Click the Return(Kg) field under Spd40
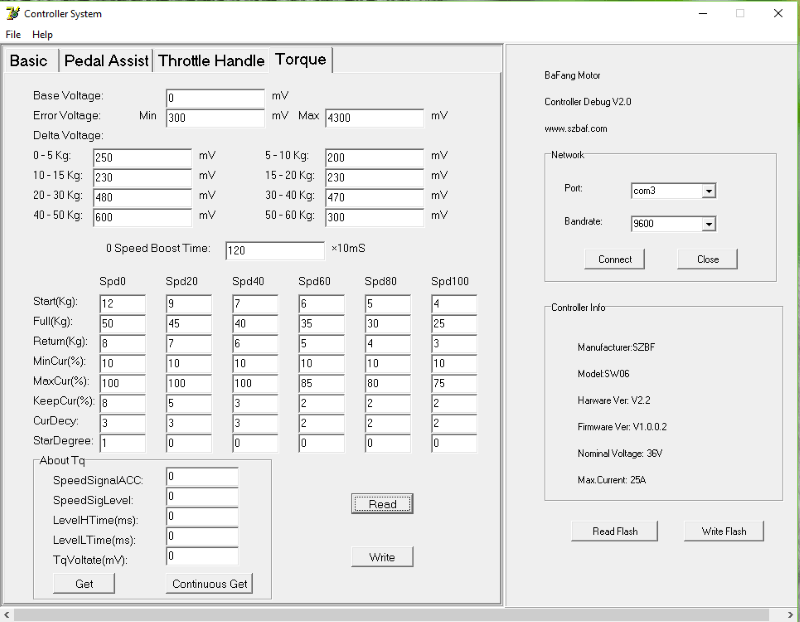This screenshot has width=800, height=622. [255, 343]
